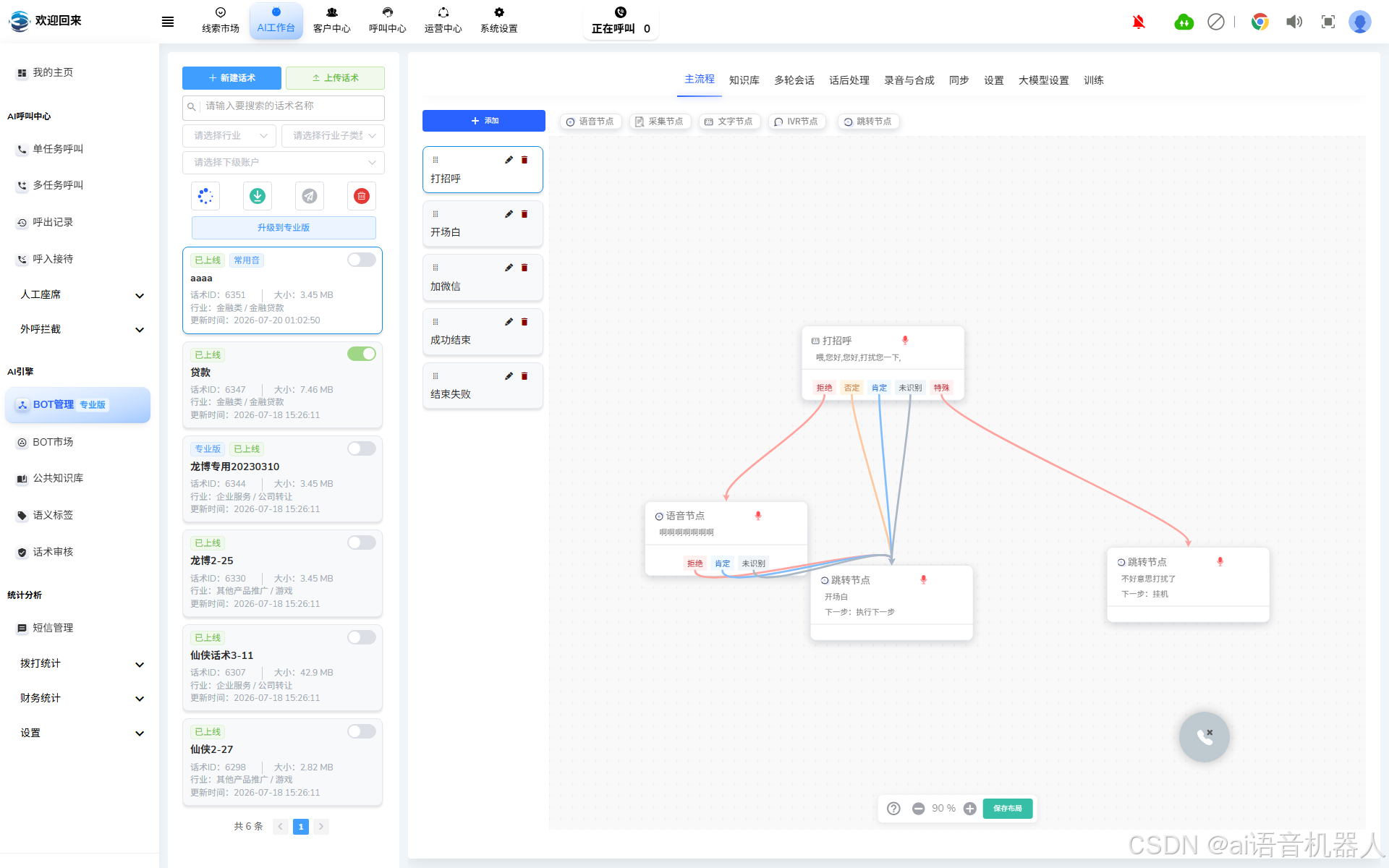Open the 请选择行业 dropdown
Image resolution: width=1389 pixels, height=868 pixels.
[229, 136]
